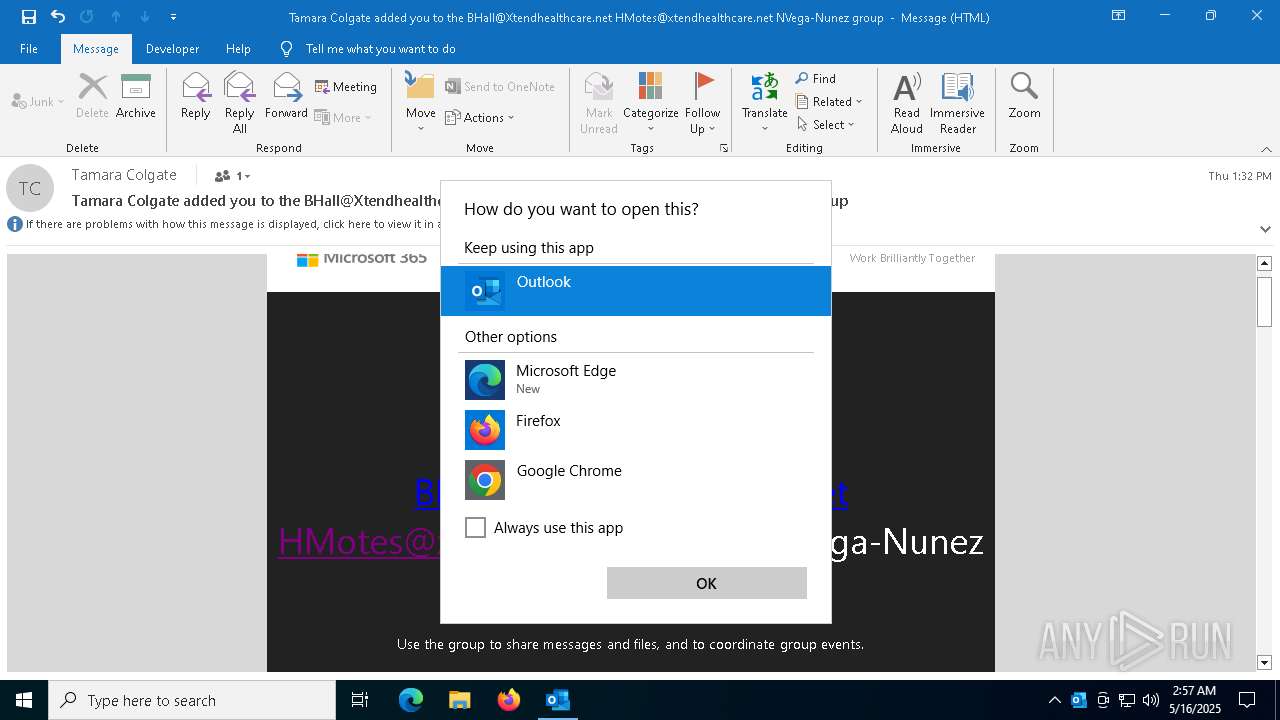This screenshot has width=1280, height=720.
Task: Open the File tab
Action: pyautogui.click(x=29, y=49)
